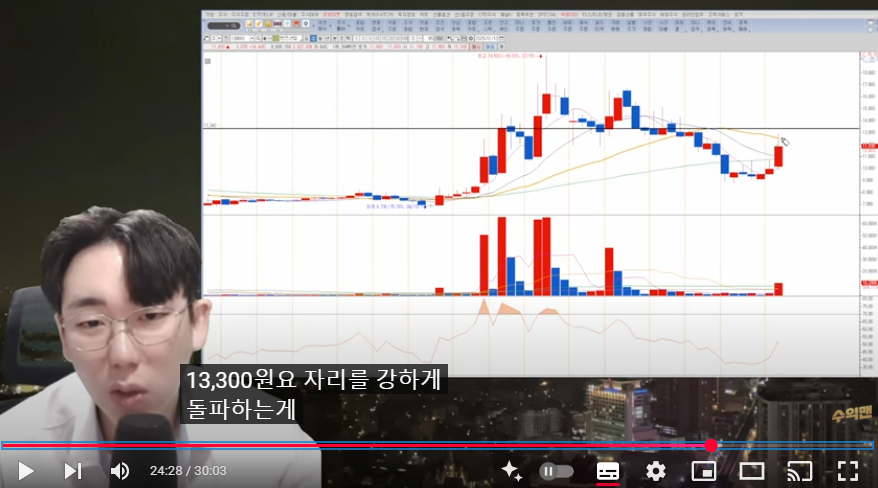Open the calendar for date 2025/01/13
This screenshot has height=488, width=878.
pos(502,38)
